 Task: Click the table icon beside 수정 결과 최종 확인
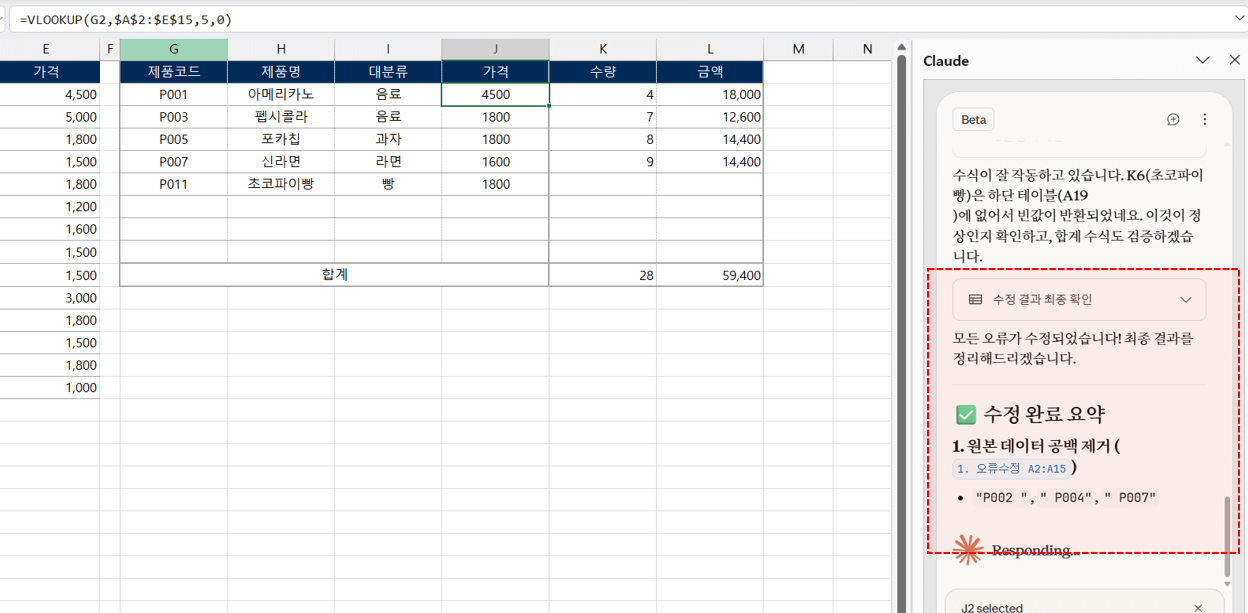point(975,300)
